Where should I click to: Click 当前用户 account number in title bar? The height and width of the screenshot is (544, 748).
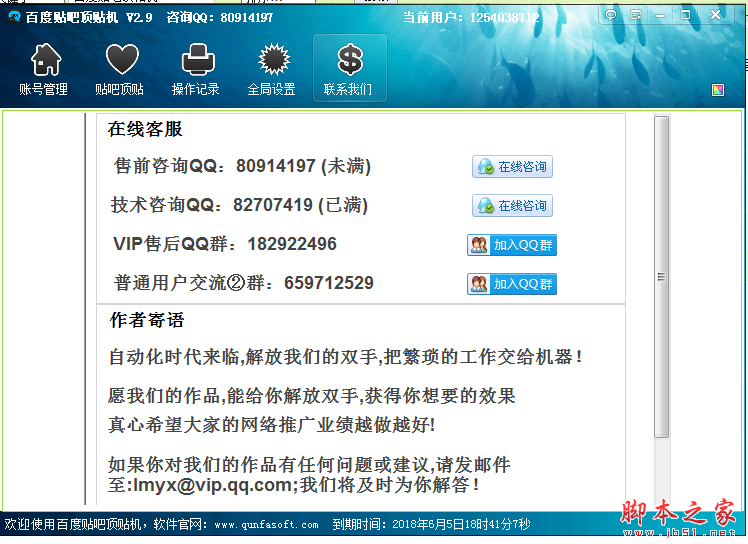pyautogui.click(x=505, y=18)
